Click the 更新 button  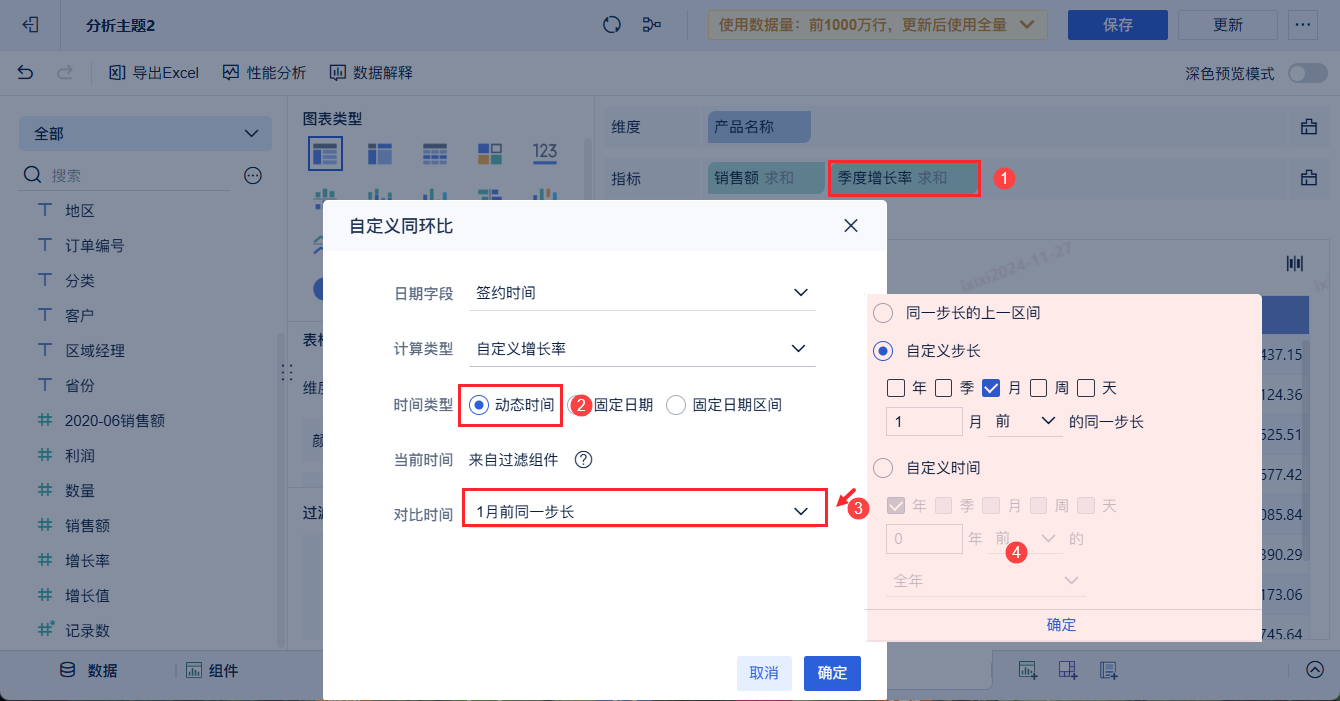(x=1228, y=25)
